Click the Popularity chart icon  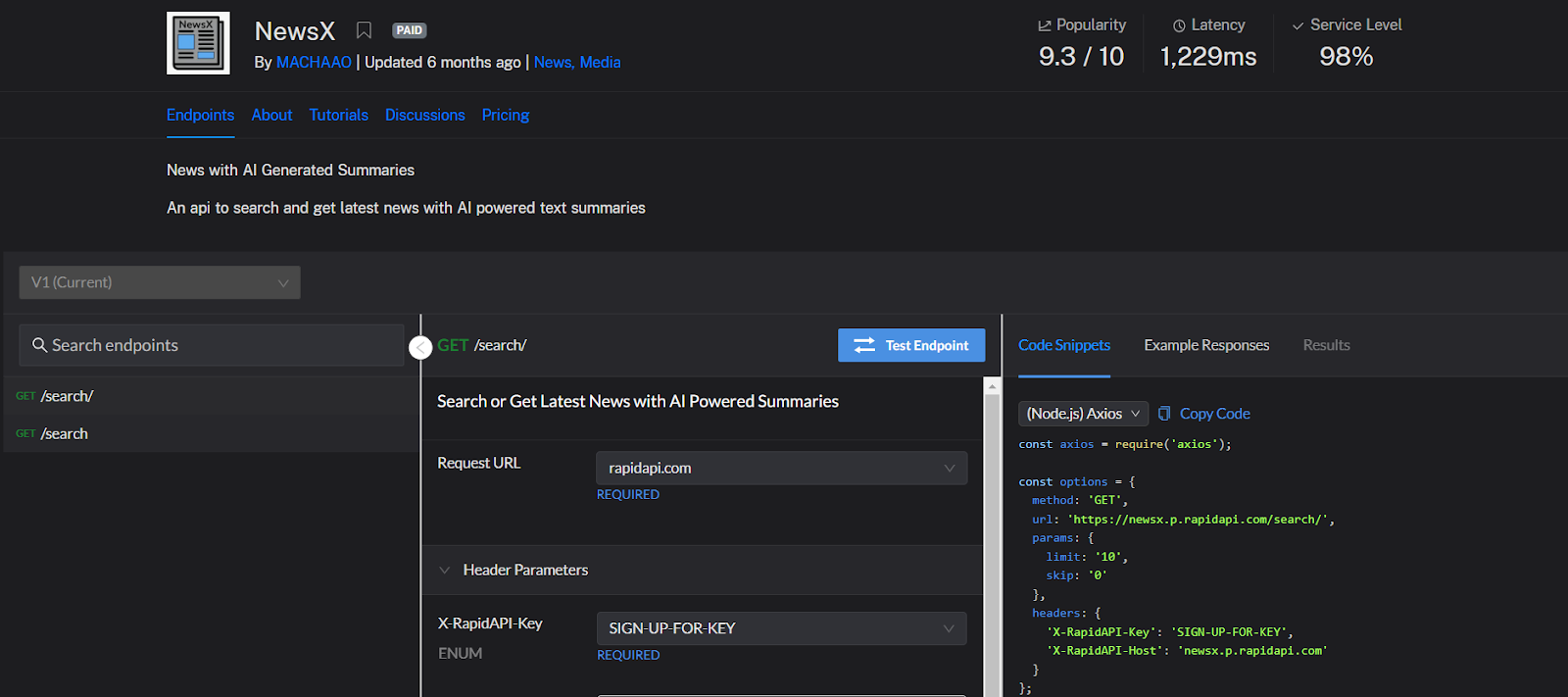(1045, 25)
